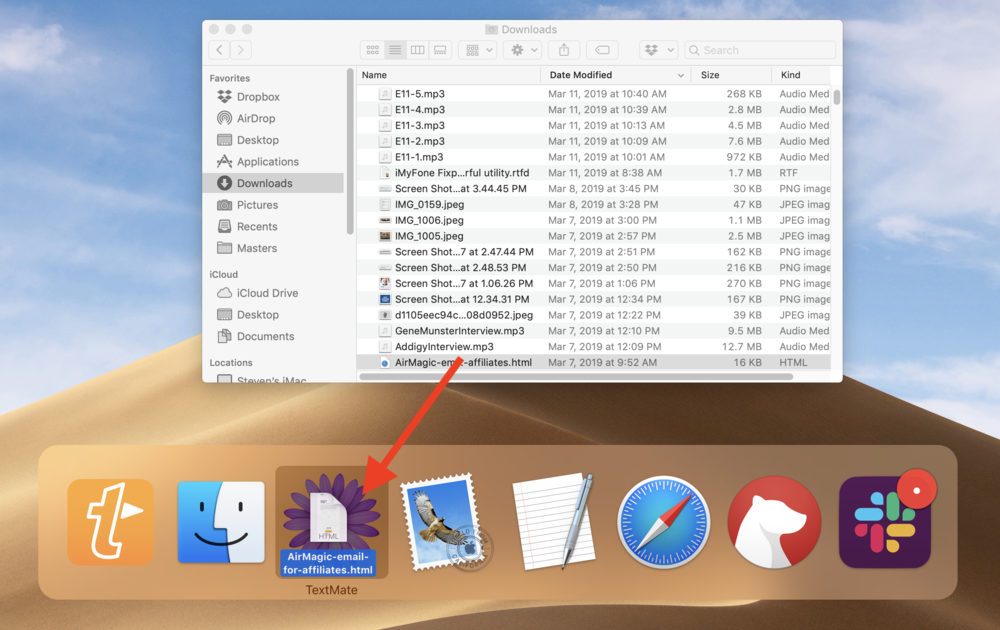Viewport: 1000px width, 630px height.
Task: Open TextEdit from the Dock
Action: [554, 522]
